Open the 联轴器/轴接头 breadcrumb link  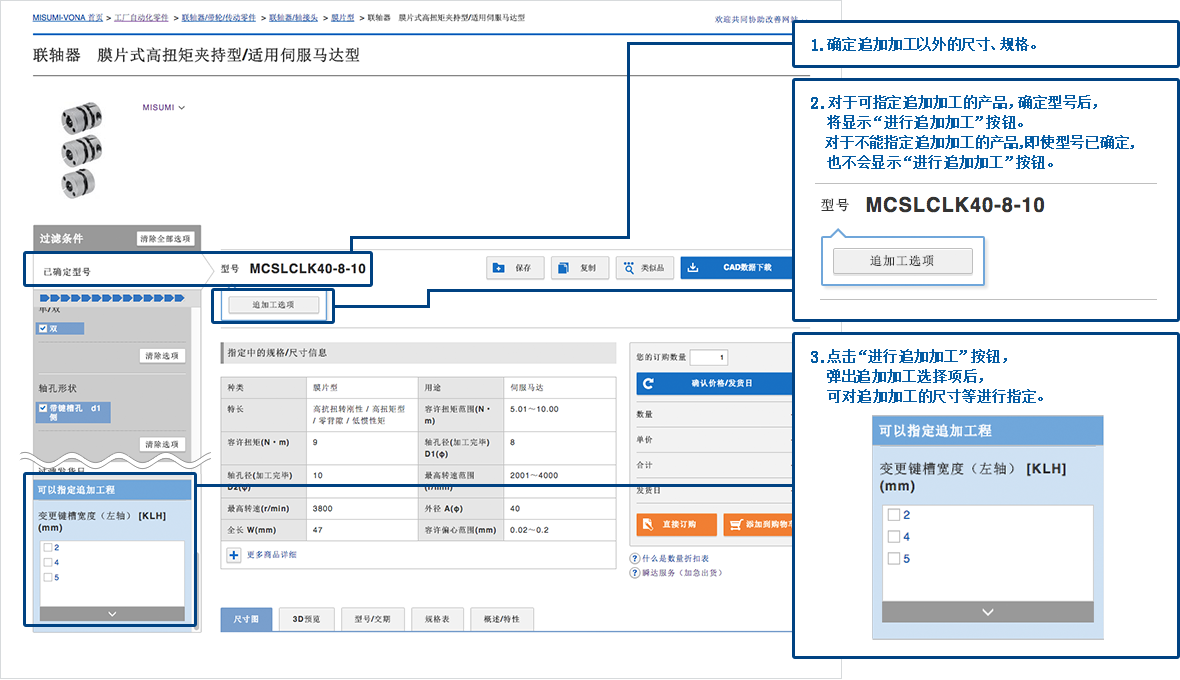293,17
